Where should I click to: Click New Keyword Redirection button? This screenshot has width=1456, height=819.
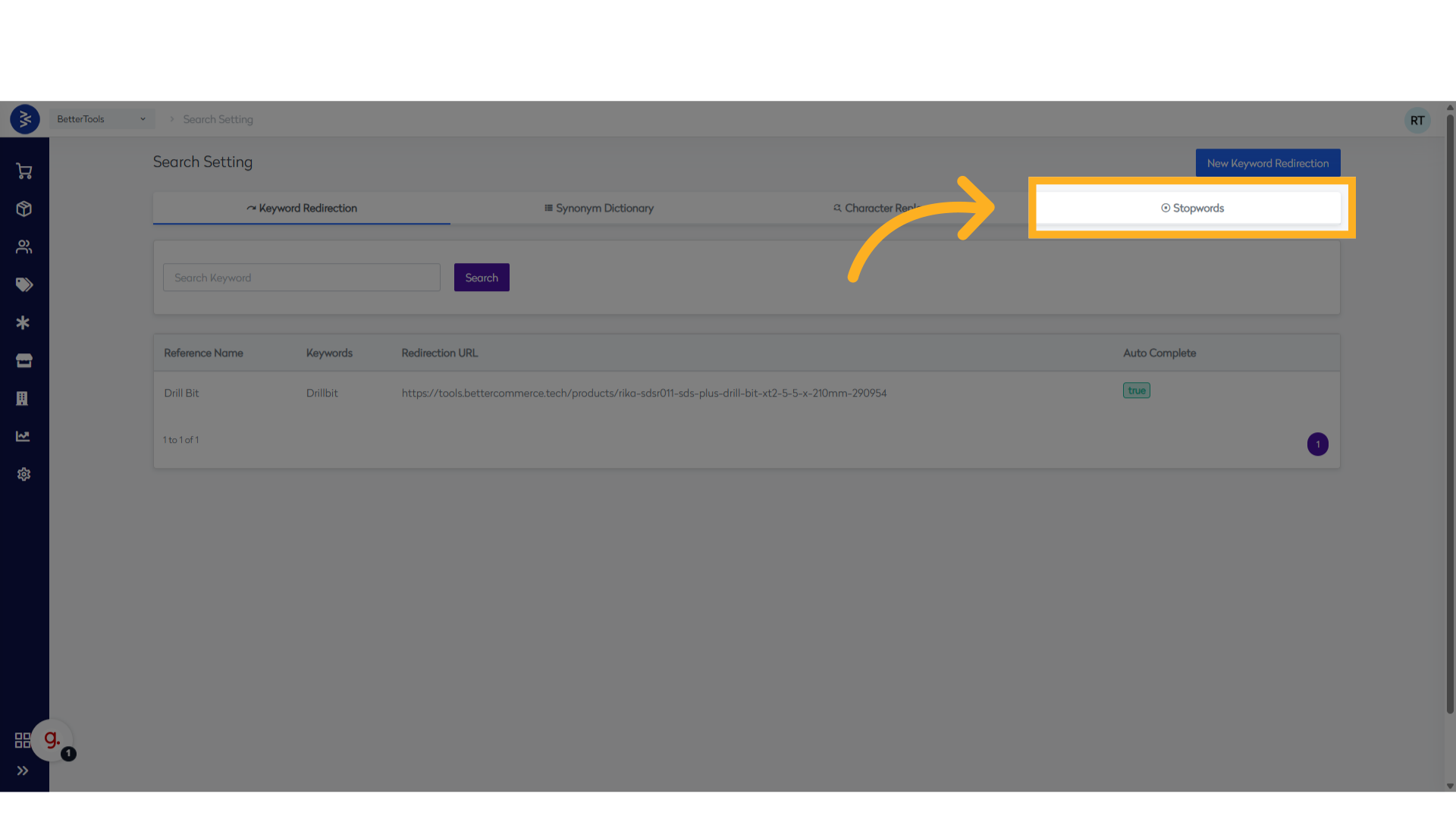pos(1267,163)
